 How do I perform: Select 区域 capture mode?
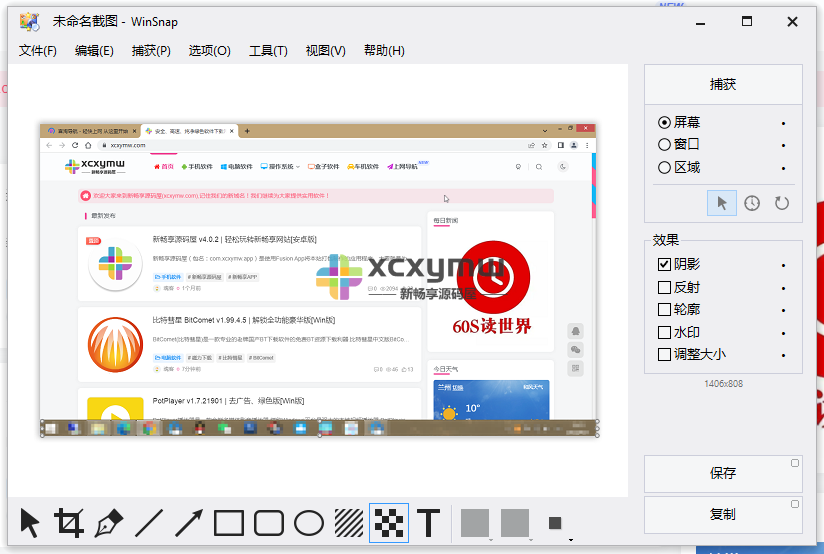coord(679,168)
